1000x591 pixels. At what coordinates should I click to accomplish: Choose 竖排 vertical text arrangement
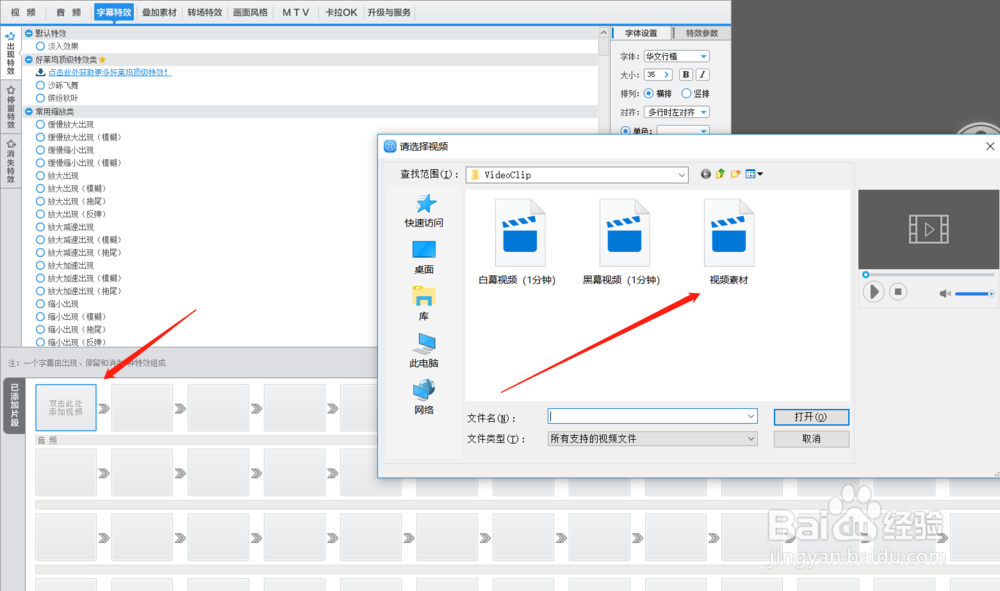click(x=686, y=93)
